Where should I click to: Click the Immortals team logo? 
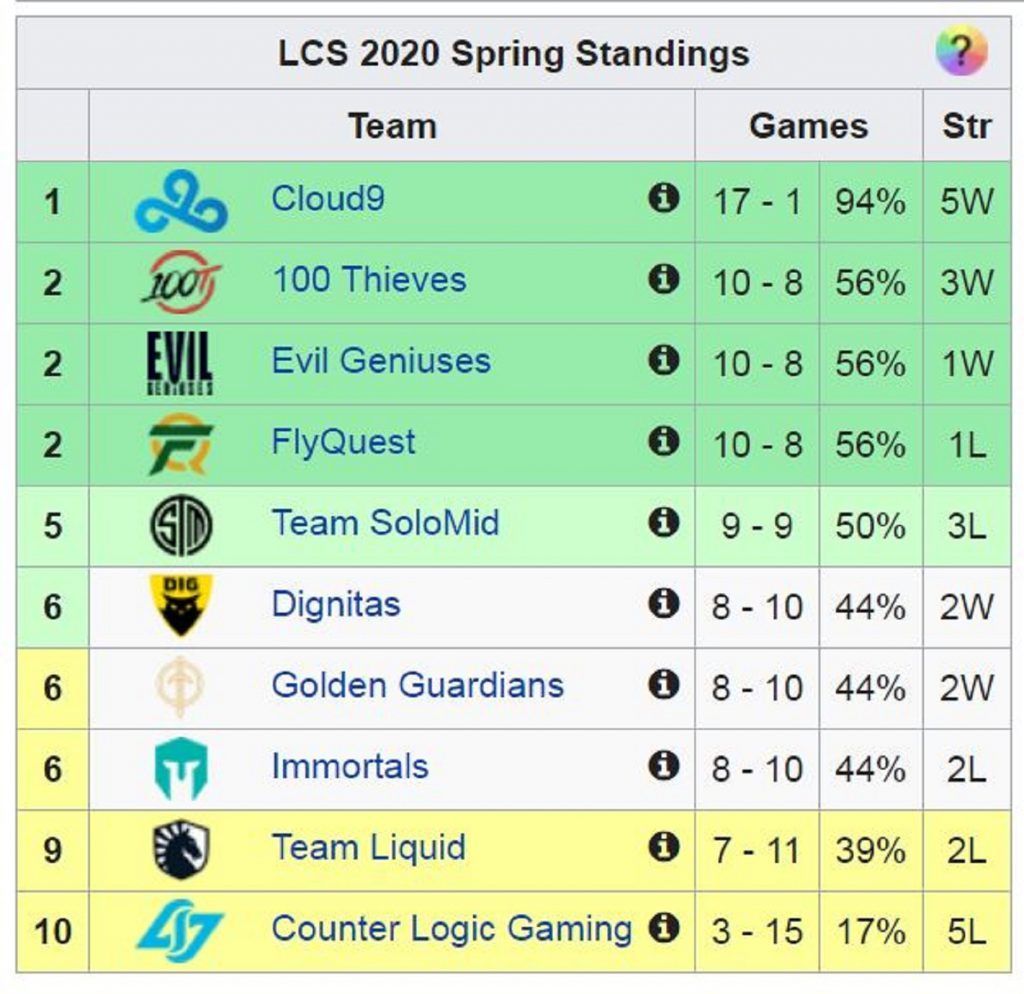181,768
